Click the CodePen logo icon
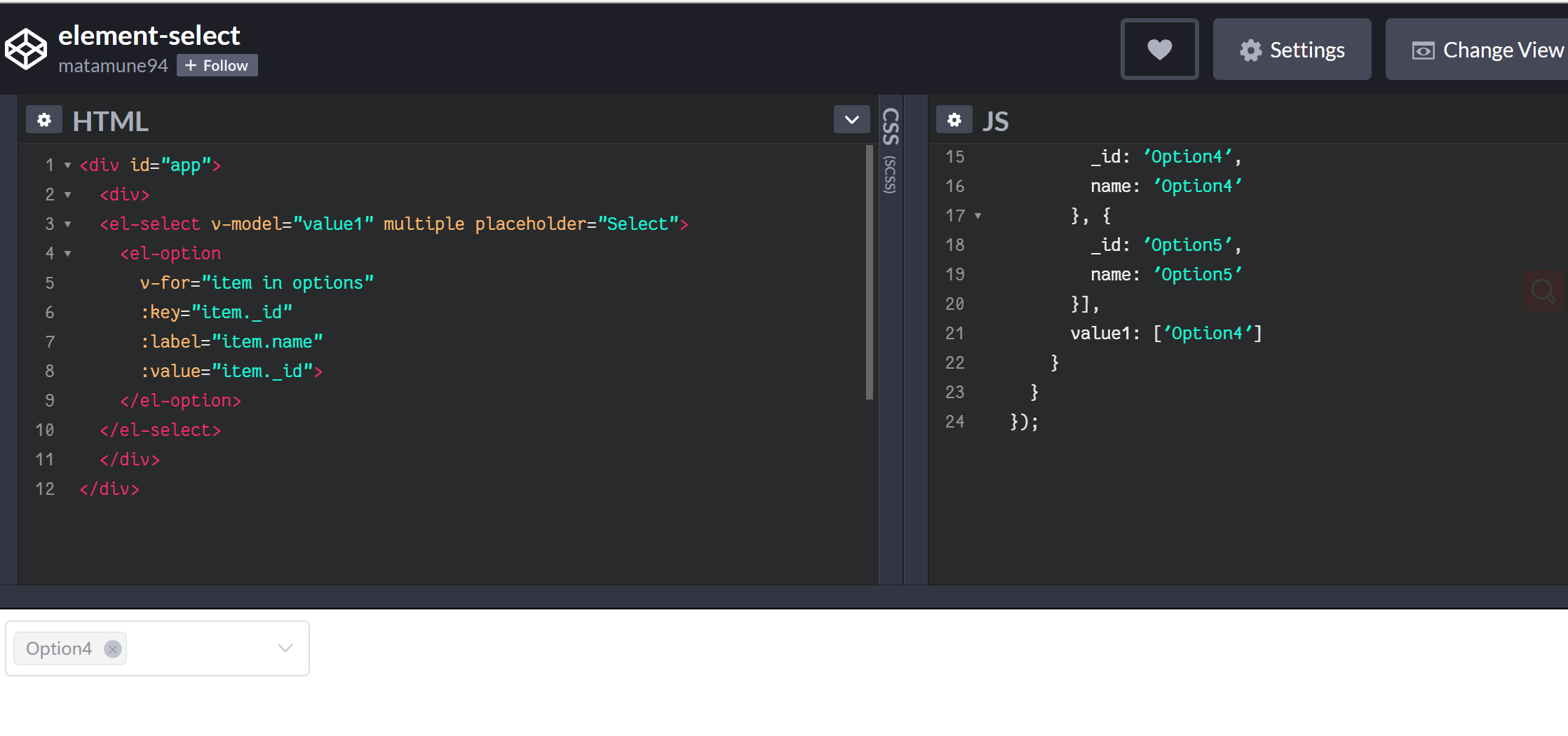This screenshot has height=736, width=1568. (x=26, y=49)
